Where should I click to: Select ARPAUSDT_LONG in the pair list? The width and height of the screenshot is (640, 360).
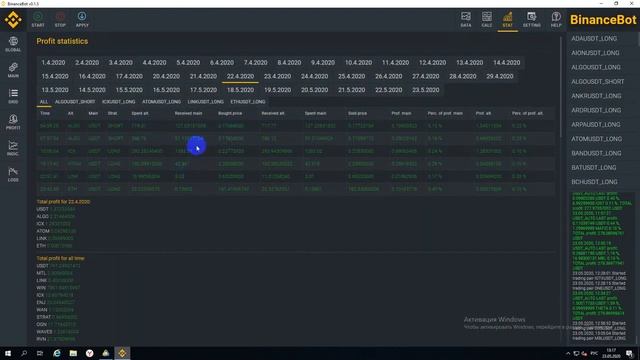click(596, 124)
